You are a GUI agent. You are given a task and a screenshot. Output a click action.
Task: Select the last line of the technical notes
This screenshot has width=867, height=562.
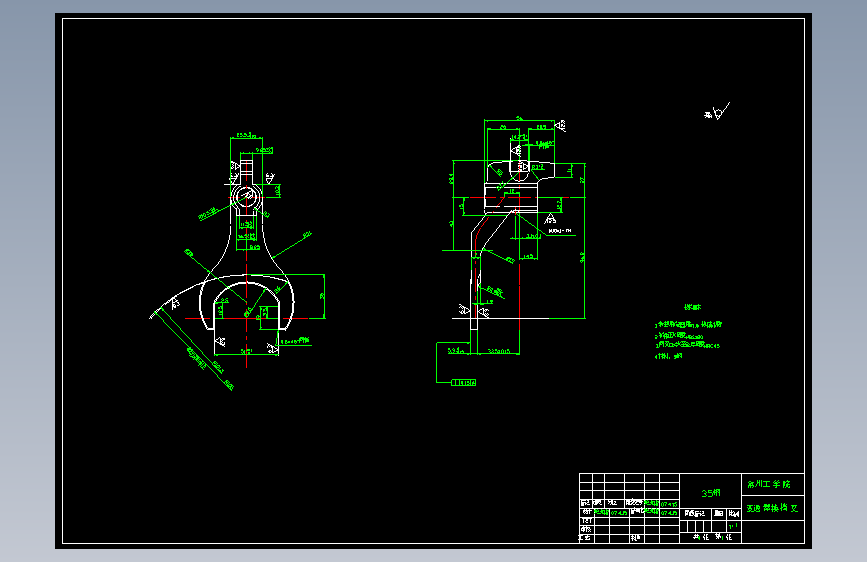[668, 357]
